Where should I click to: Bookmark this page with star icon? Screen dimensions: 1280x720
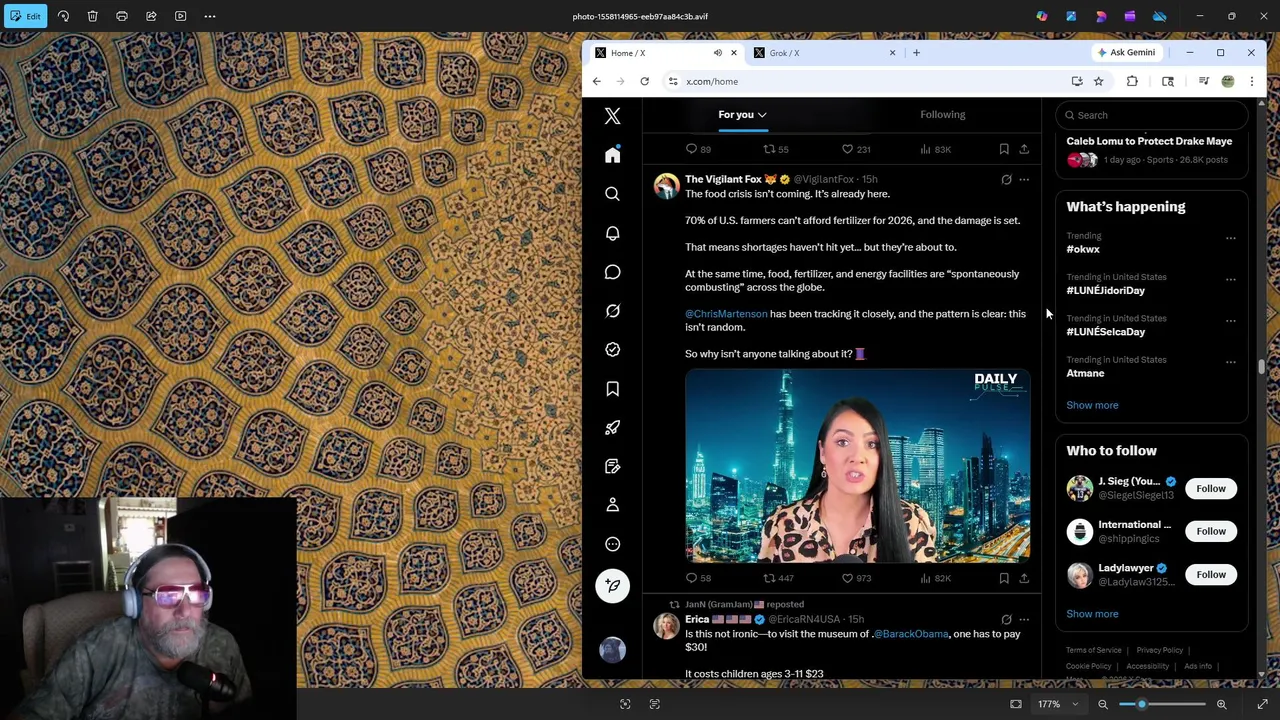click(x=1098, y=81)
